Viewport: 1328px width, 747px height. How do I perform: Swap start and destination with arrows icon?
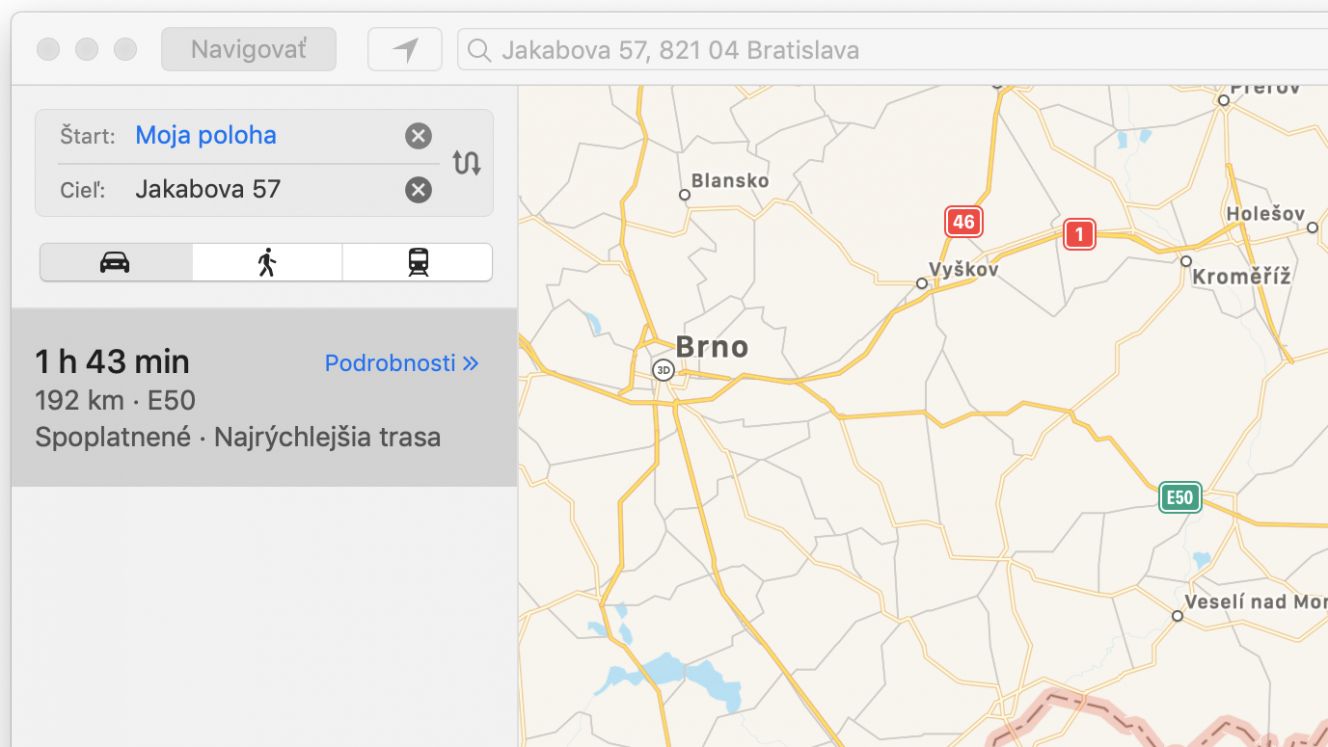[467, 162]
